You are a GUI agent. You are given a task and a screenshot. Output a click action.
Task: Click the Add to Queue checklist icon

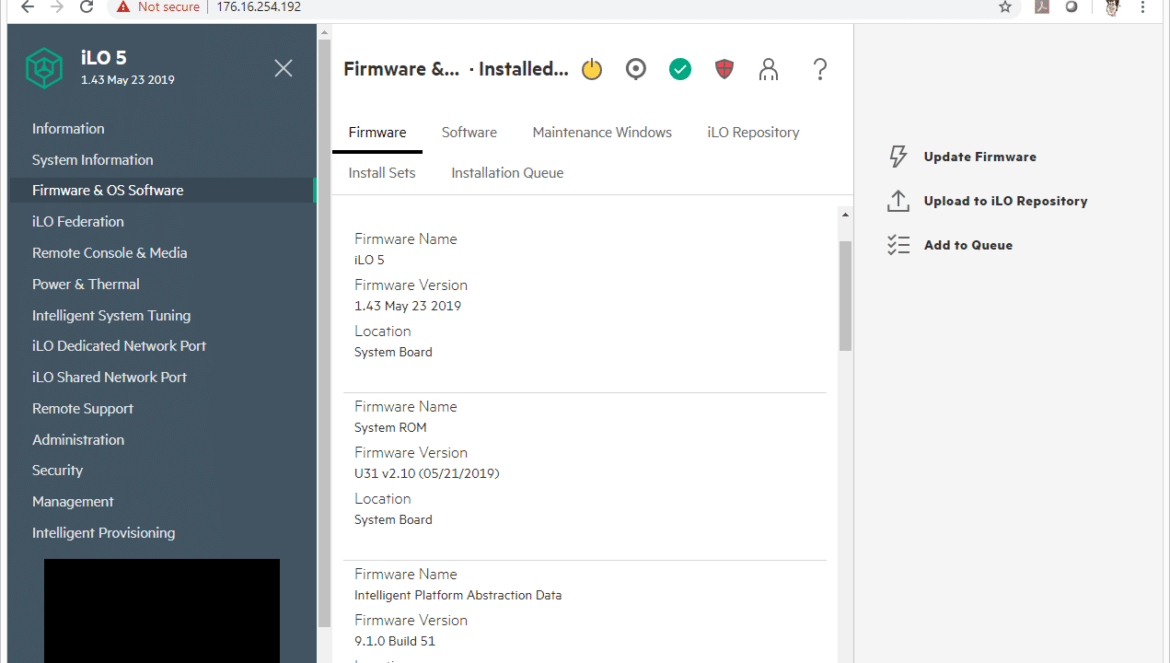898,245
